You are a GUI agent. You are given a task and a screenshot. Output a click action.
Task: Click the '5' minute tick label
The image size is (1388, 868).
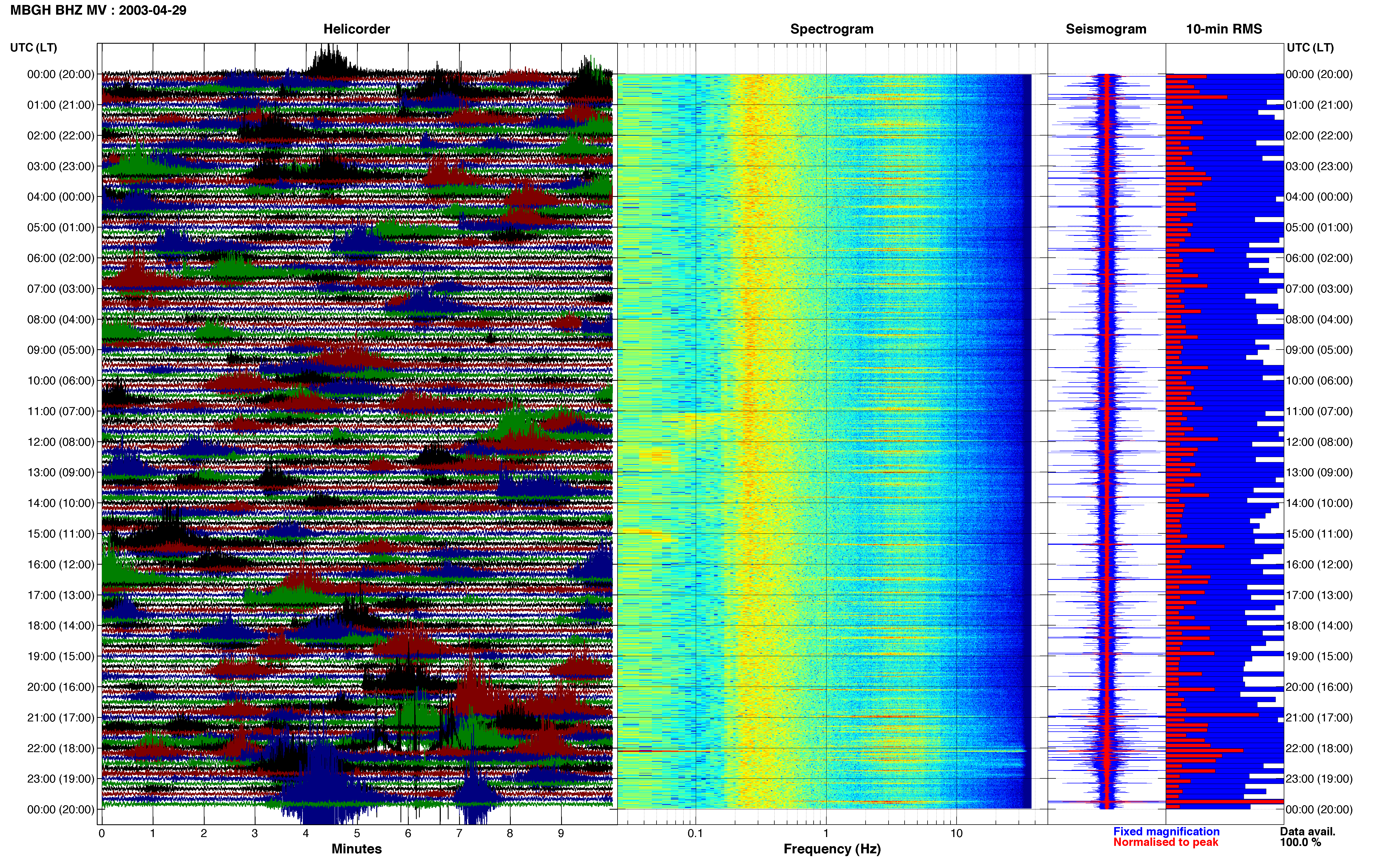357,833
